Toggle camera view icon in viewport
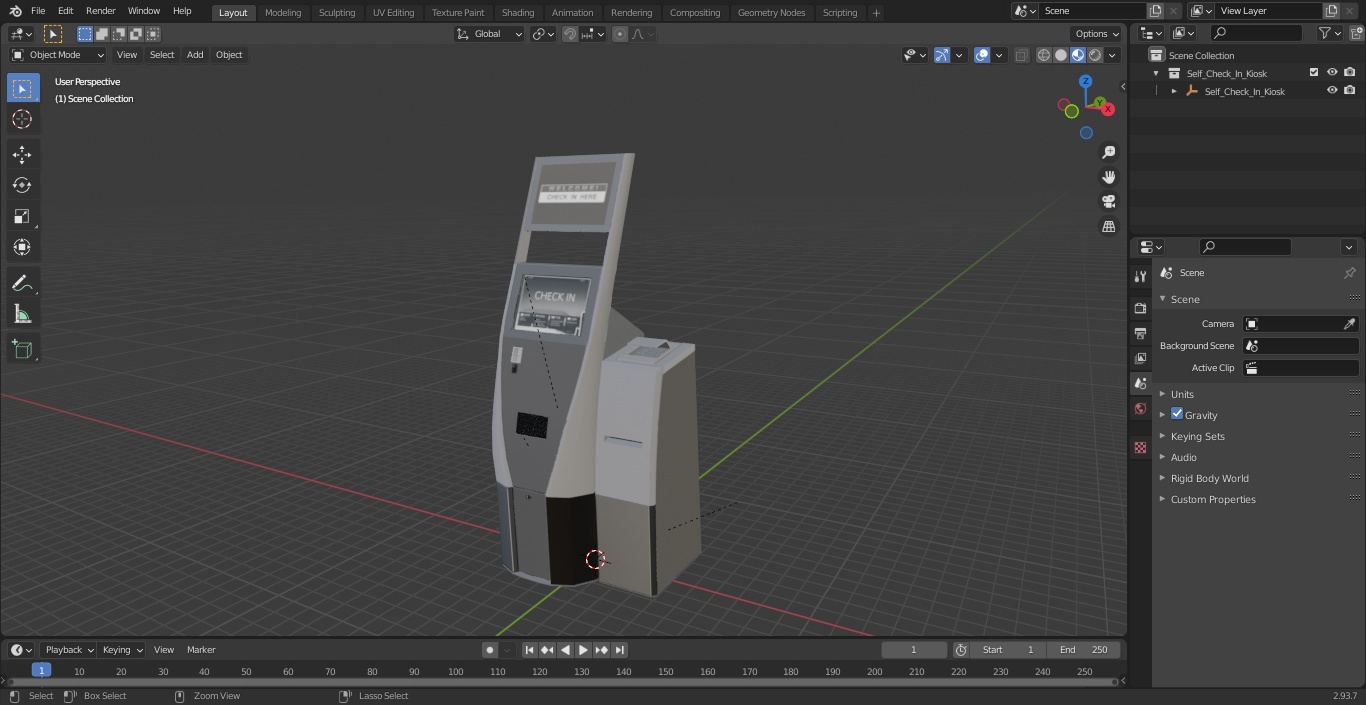The width and height of the screenshot is (1366, 705). coord(1109,202)
